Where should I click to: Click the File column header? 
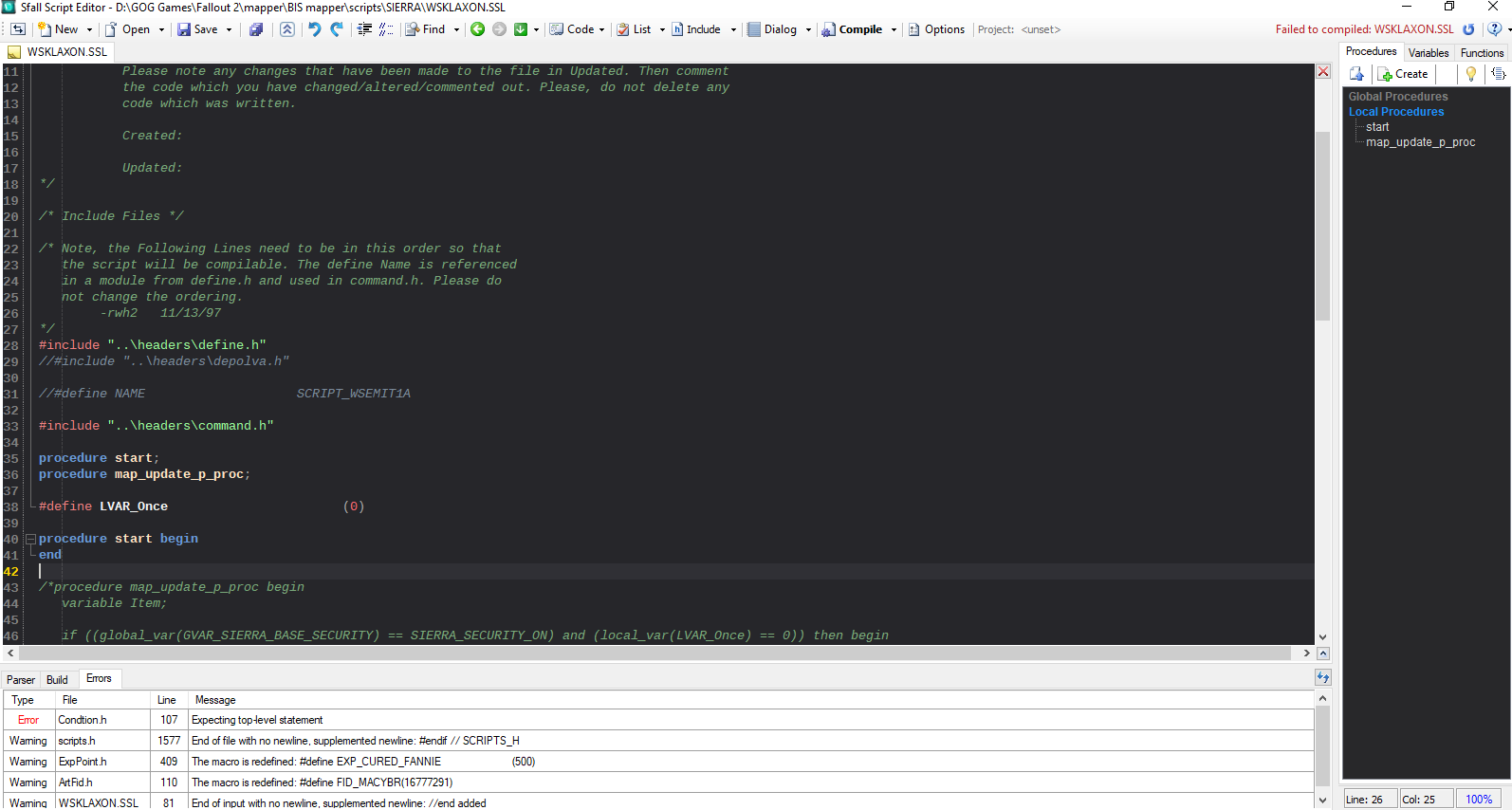(102, 700)
